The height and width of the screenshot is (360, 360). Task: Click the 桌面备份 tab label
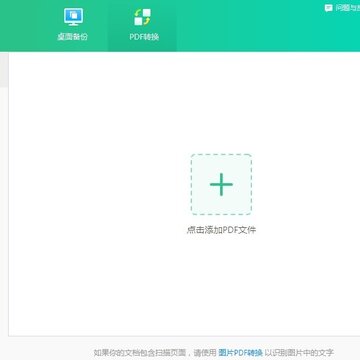(x=73, y=37)
